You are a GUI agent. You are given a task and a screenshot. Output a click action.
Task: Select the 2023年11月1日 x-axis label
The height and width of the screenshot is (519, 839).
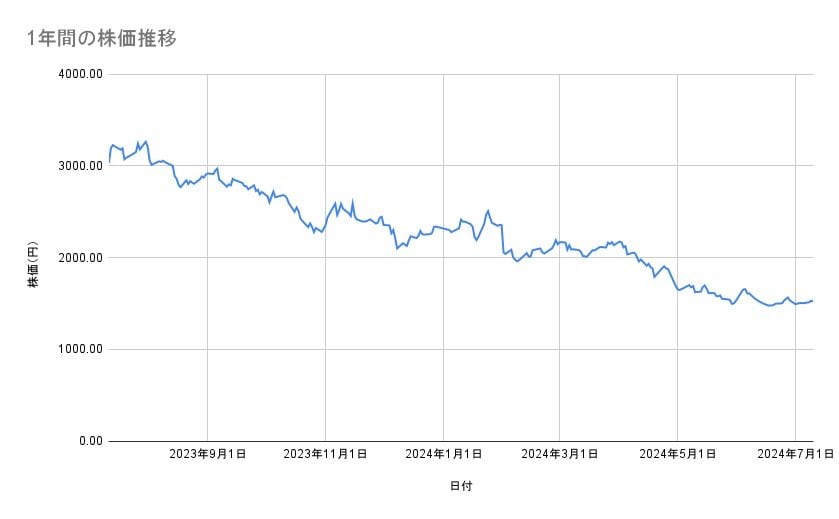[x=325, y=454]
